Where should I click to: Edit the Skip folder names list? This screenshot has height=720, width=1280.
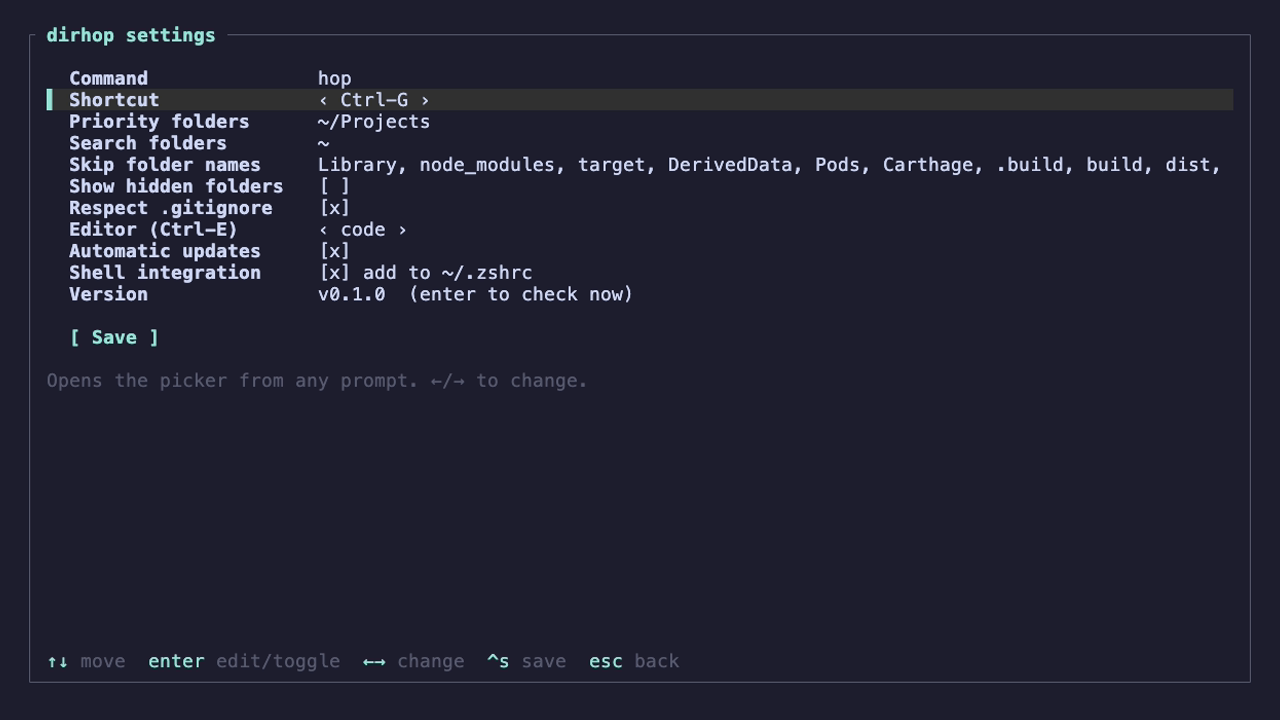pos(770,165)
